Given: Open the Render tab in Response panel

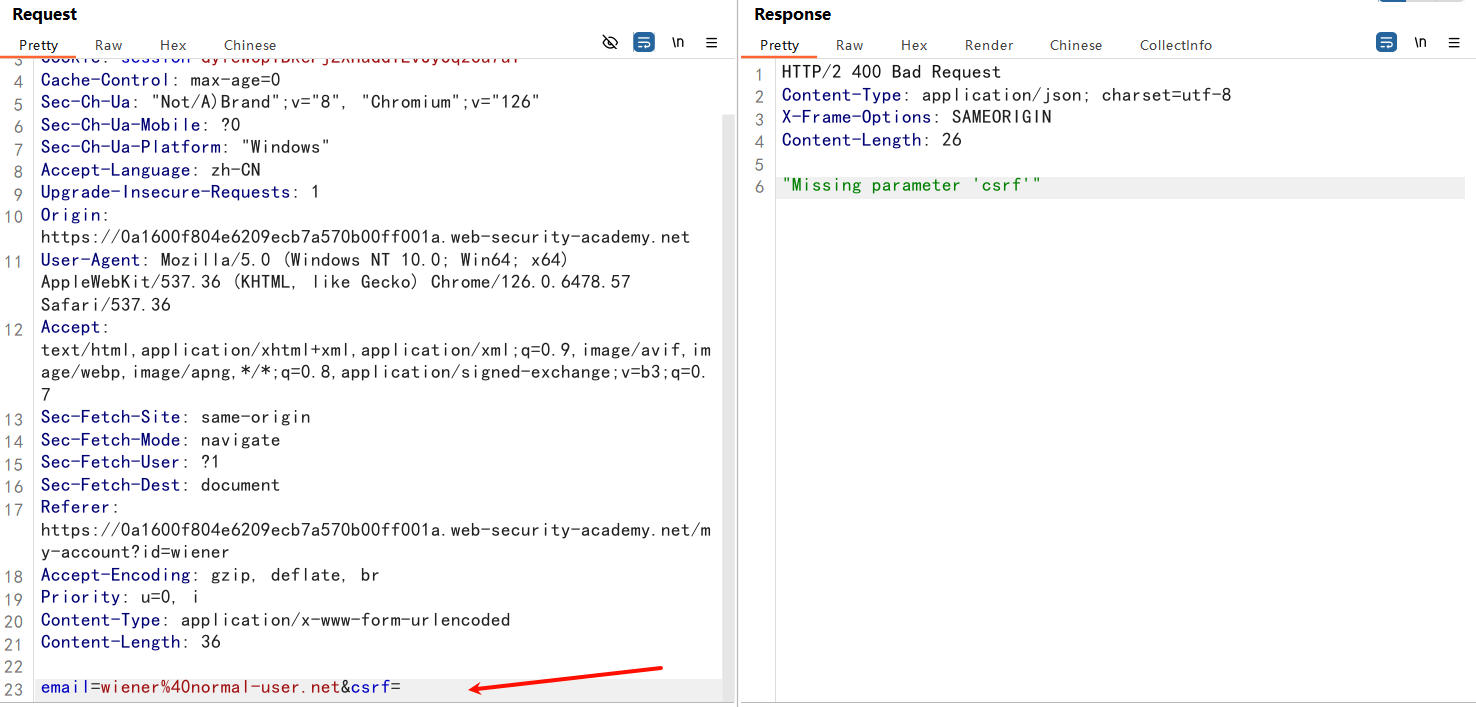Looking at the screenshot, I should 989,45.
